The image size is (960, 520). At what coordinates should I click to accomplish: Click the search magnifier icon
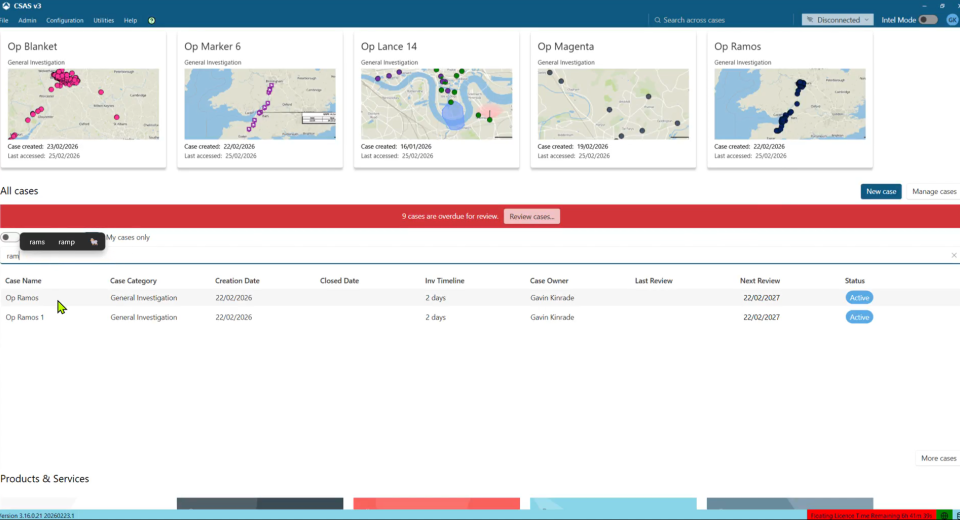pos(657,20)
